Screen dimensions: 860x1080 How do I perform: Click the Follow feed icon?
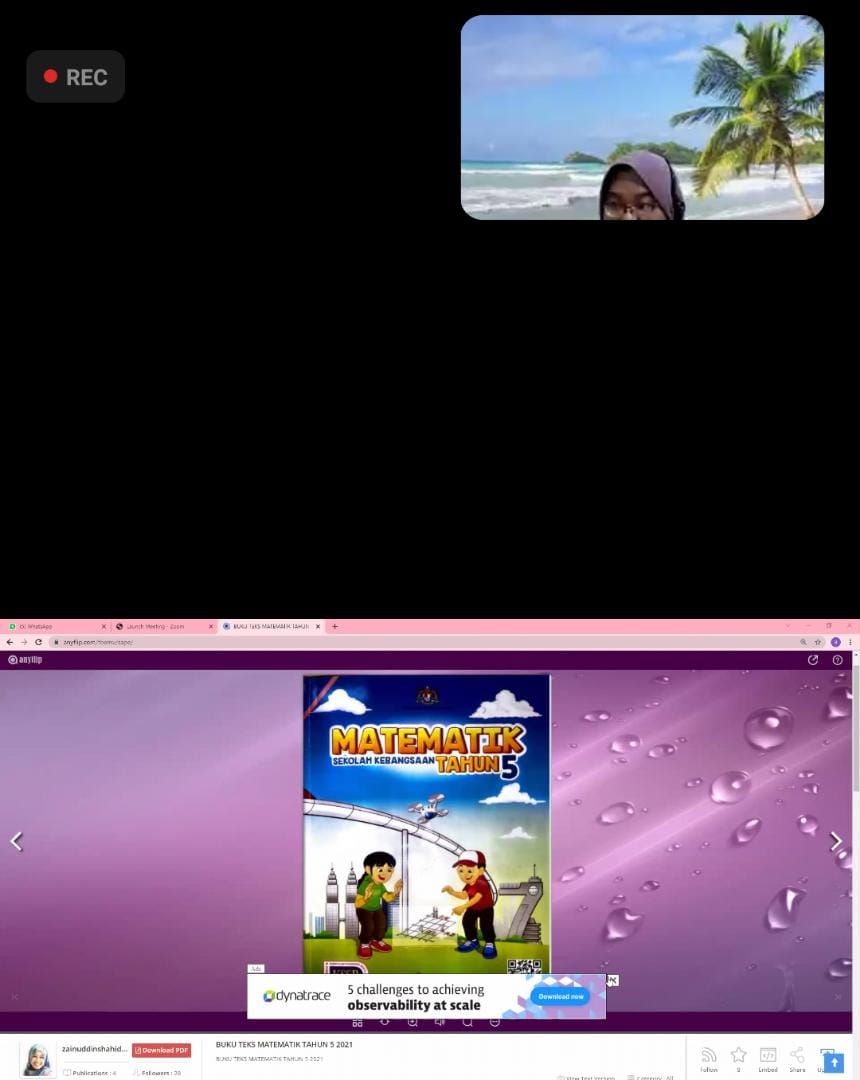coord(709,1059)
